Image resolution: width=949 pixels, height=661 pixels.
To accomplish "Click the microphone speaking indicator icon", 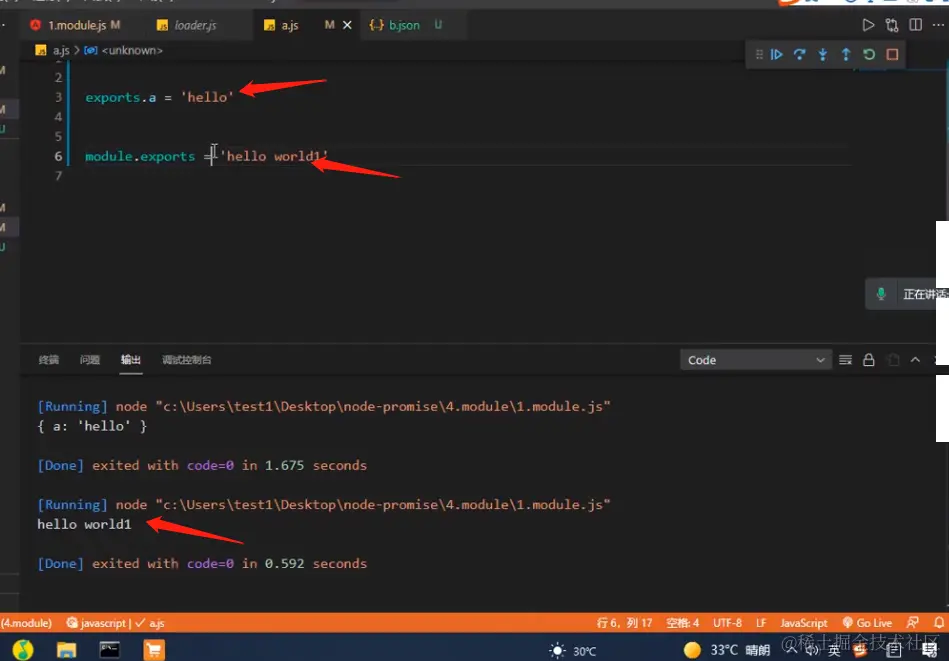I will coord(881,294).
